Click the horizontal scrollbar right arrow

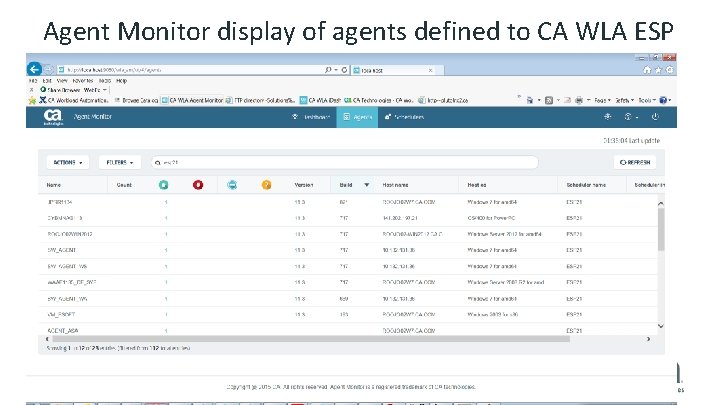click(x=648, y=339)
